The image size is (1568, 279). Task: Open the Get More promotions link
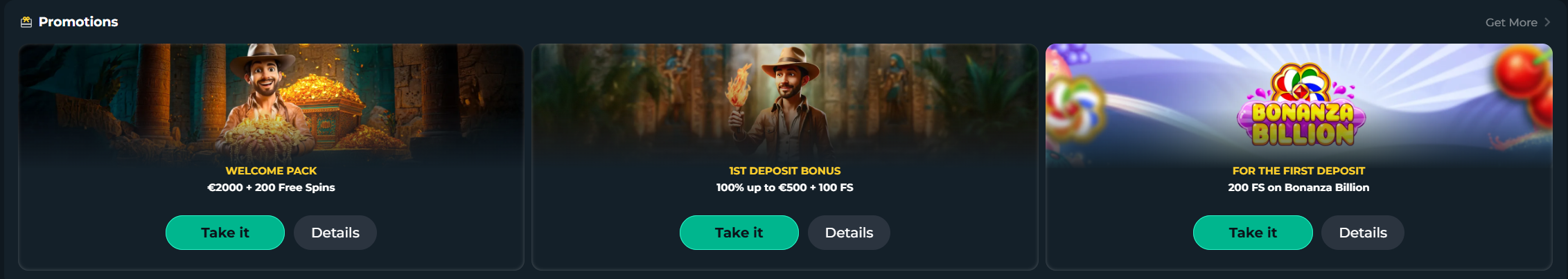click(x=1517, y=22)
